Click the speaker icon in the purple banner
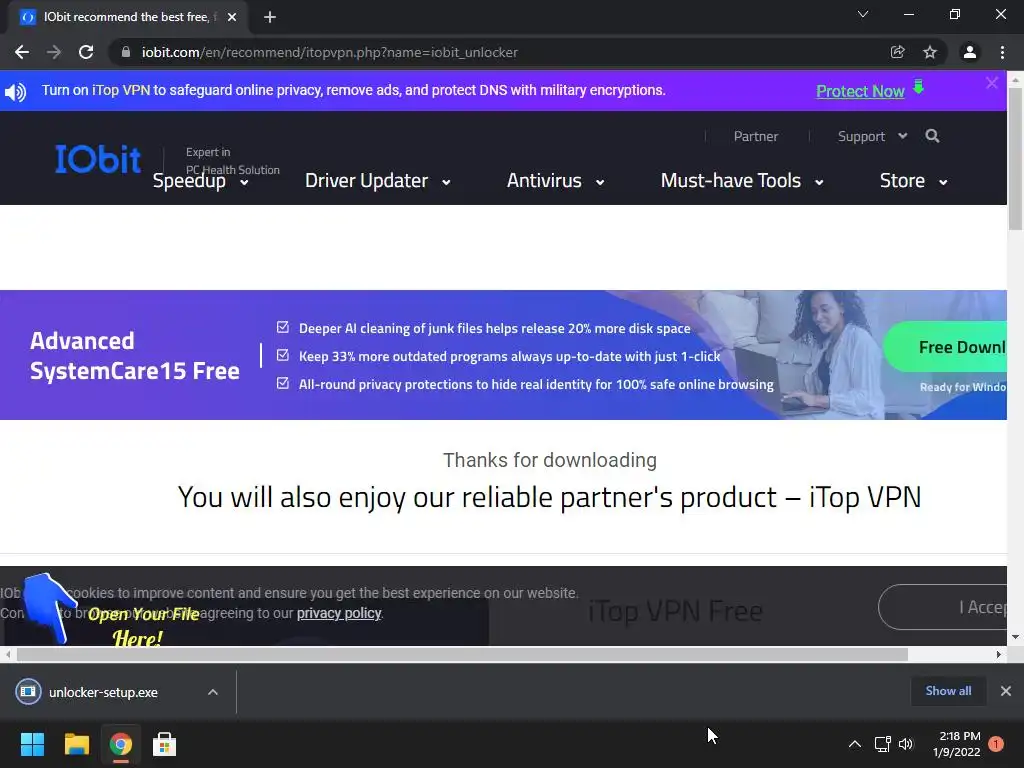 (x=16, y=91)
